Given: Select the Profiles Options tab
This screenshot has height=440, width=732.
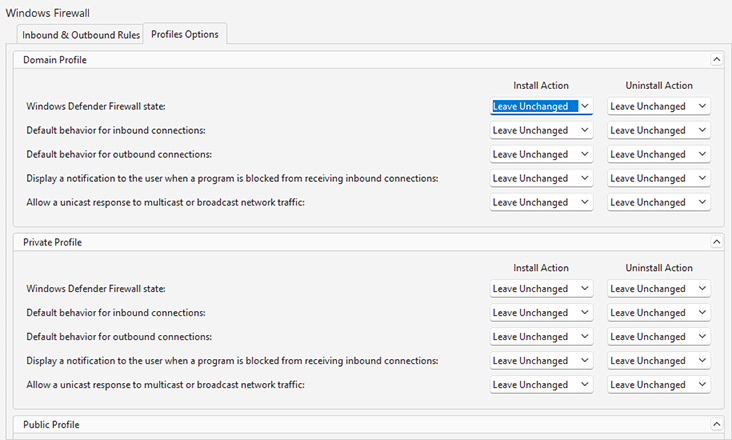Looking at the screenshot, I should coord(185,35).
